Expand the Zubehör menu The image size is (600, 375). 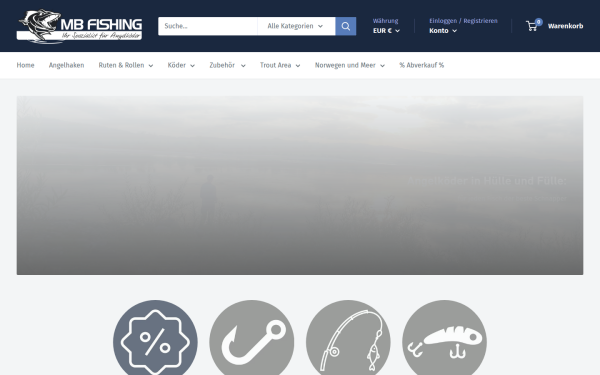coord(227,65)
